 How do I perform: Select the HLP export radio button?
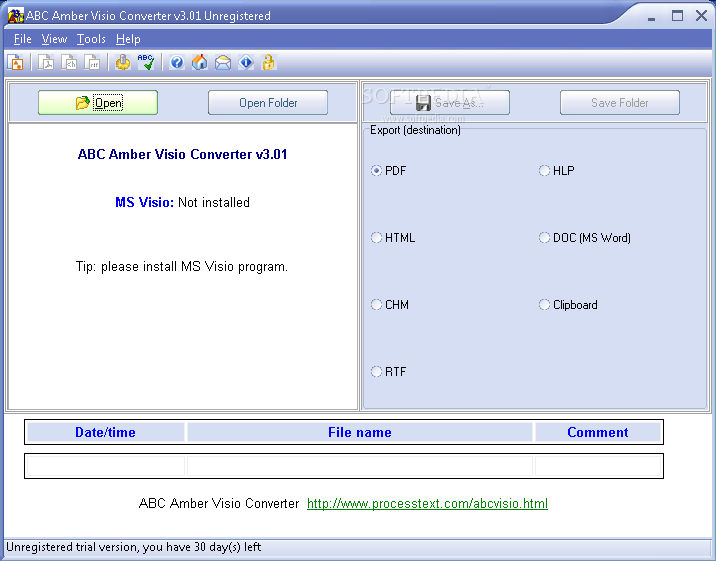coord(544,171)
